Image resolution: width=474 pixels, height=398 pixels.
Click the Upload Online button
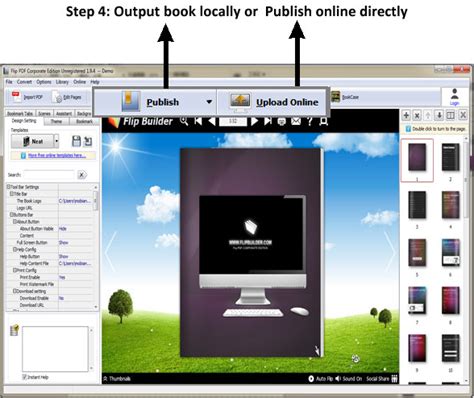273,102
